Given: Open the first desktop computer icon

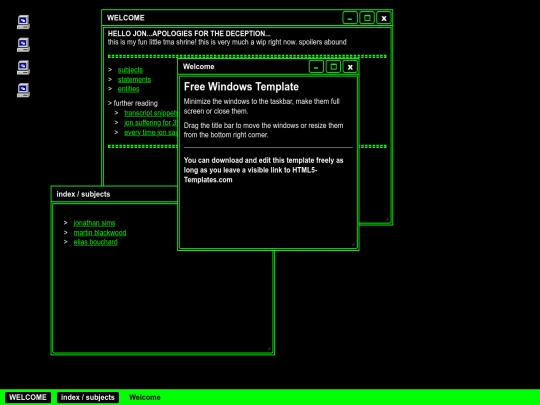Looking at the screenshot, I should coord(23,22).
